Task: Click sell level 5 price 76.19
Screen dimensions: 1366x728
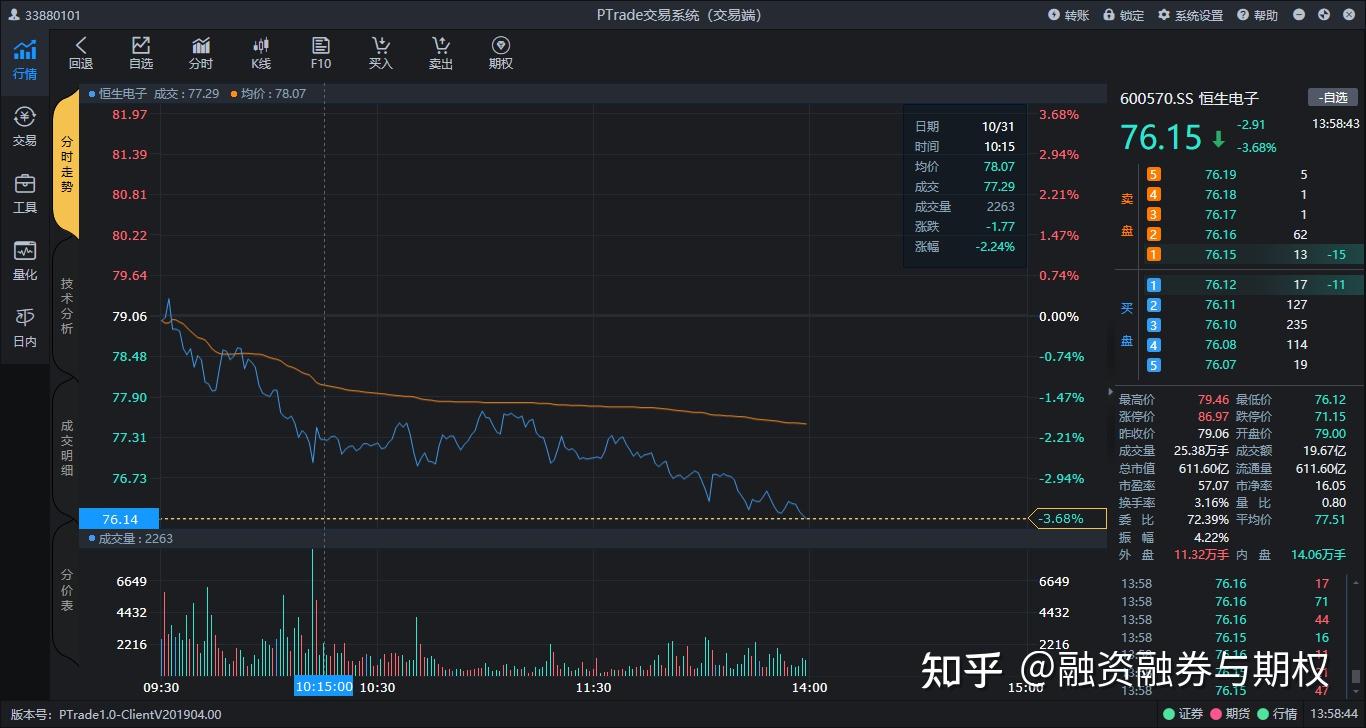Action: 1221,174
